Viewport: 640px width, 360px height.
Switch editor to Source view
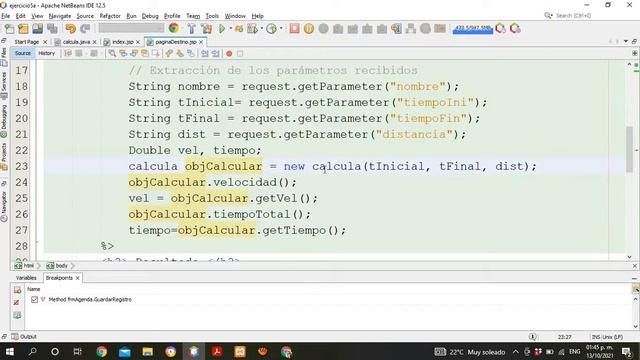coord(22,53)
